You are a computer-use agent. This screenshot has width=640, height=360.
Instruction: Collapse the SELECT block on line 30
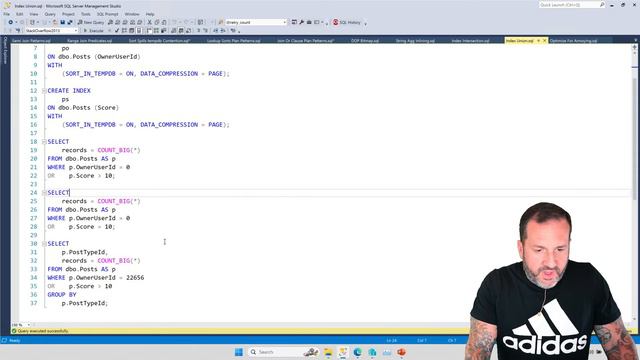[x=44, y=244]
